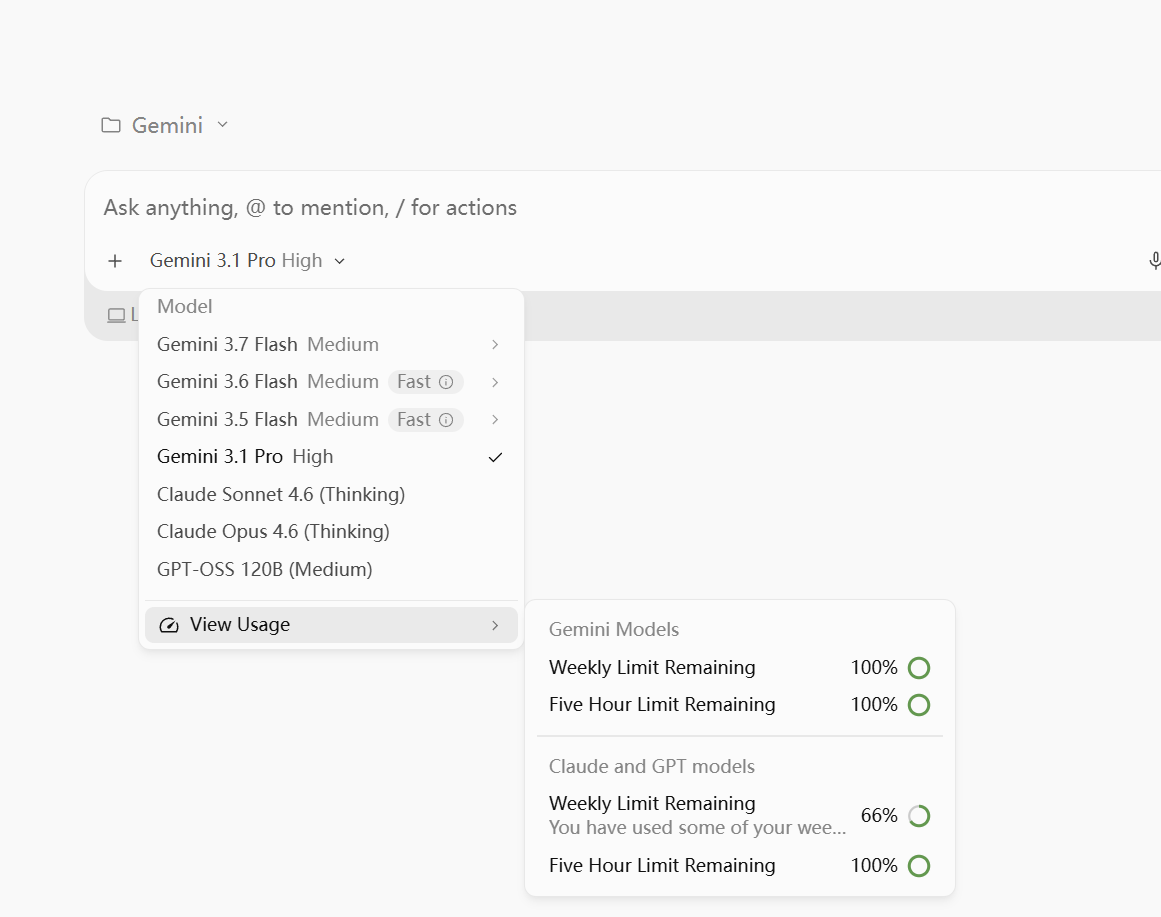The image size is (1161, 917).
Task: Click Gemini Weekly Limit green ring indicator
Action: (919, 668)
